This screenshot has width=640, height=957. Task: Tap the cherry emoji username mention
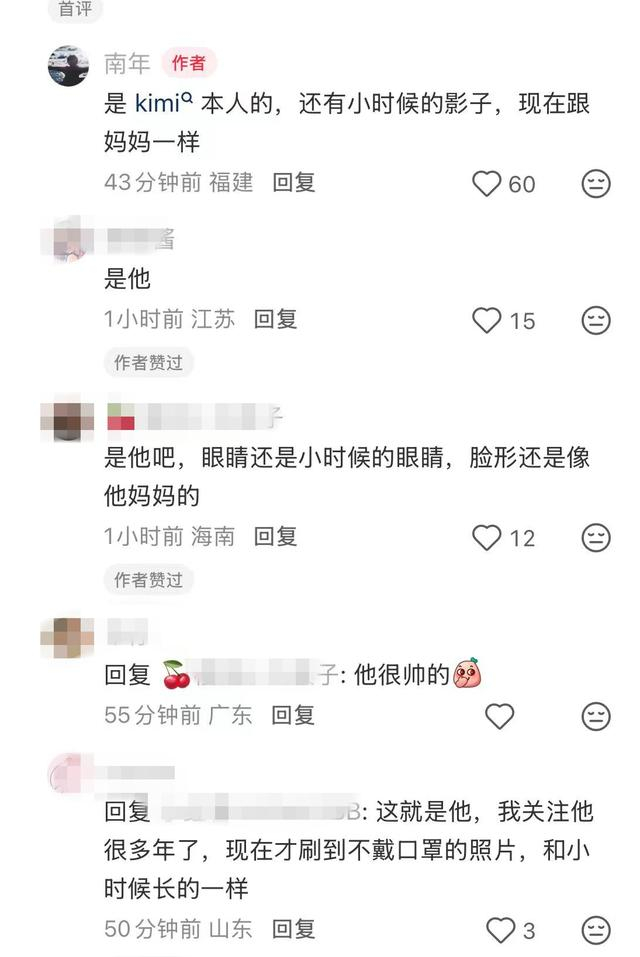coord(250,675)
